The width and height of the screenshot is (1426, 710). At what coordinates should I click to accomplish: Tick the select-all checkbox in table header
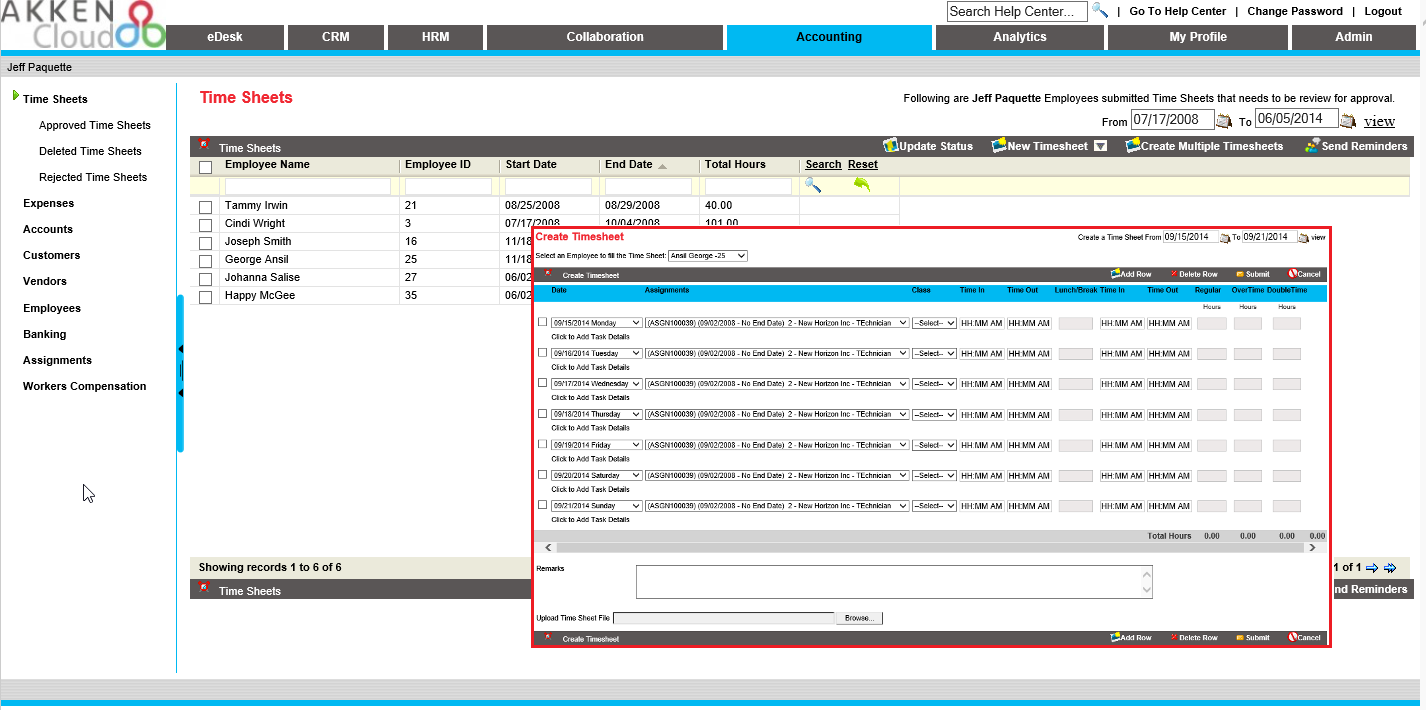pos(206,168)
